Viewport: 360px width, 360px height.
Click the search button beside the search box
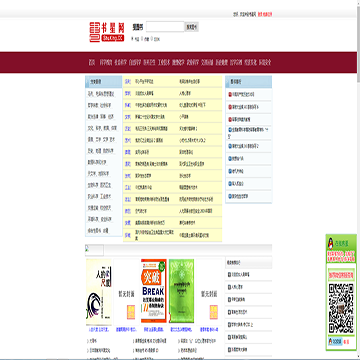pyautogui.click(x=192, y=27)
